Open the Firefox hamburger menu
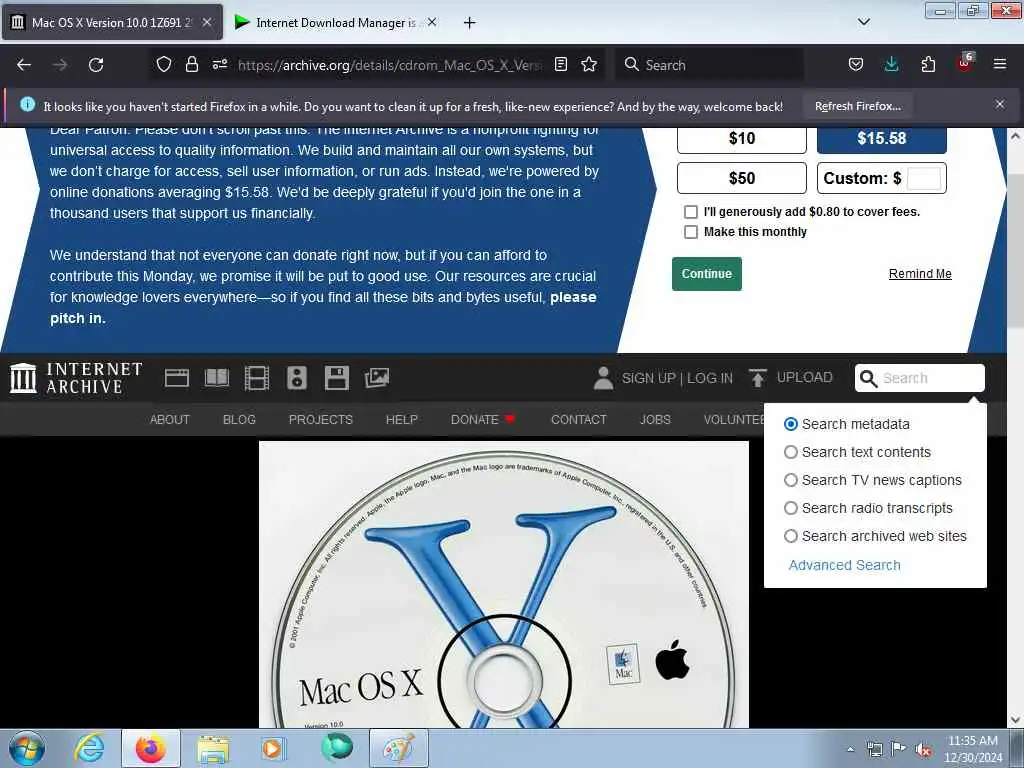 pyautogui.click(x=1000, y=64)
